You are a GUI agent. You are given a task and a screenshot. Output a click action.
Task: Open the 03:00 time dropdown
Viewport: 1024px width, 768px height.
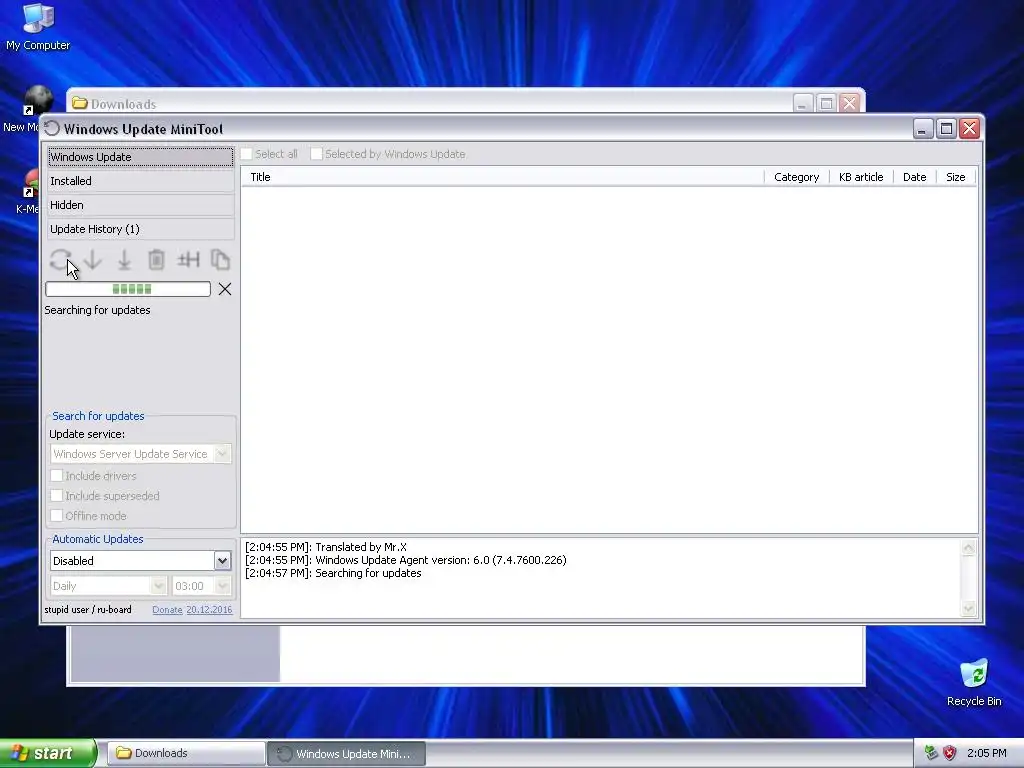202,586
